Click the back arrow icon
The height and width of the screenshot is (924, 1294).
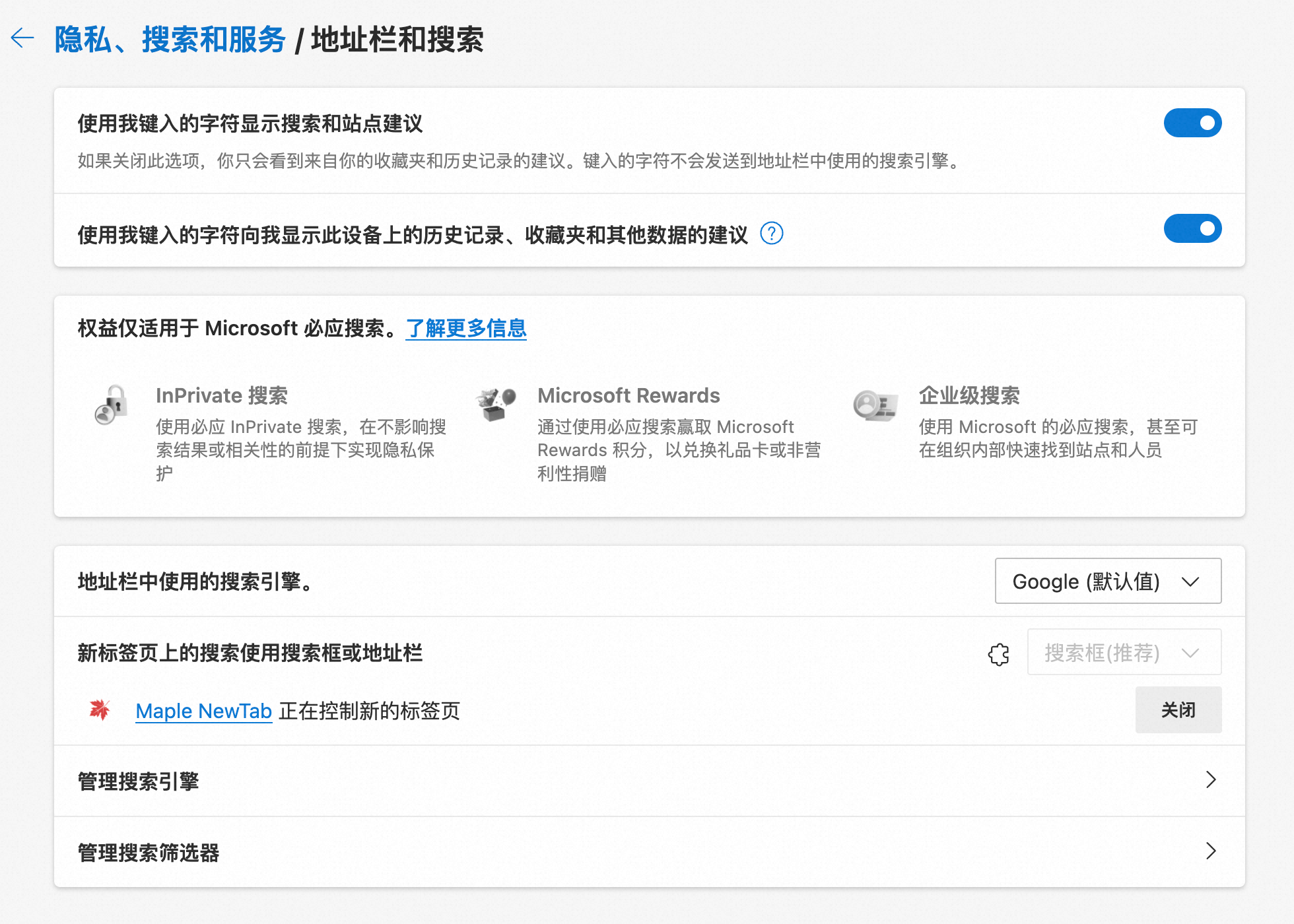click(22, 38)
